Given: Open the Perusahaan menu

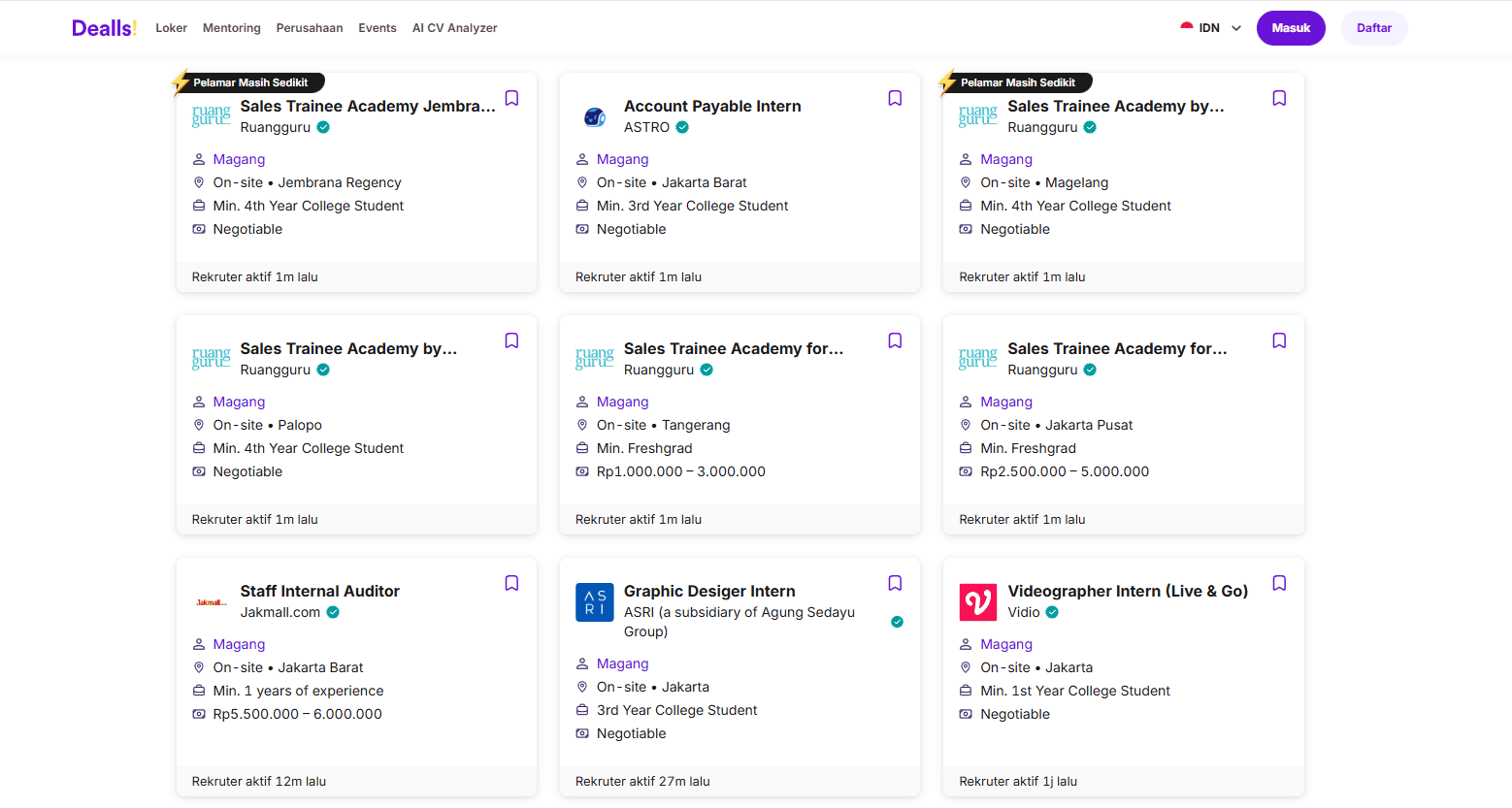Looking at the screenshot, I should pyautogui.click(x=310, y=28).
